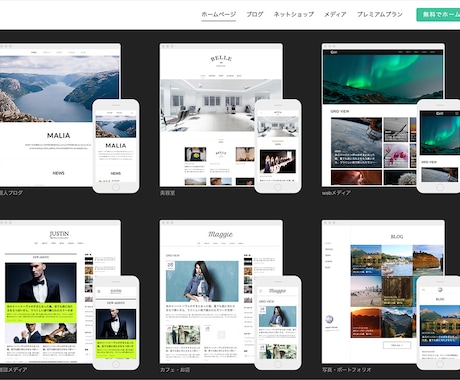Open the ホームページ tab
Image resolution: width=460 pixels, height=380 pixels.
(x=218, y=14)
